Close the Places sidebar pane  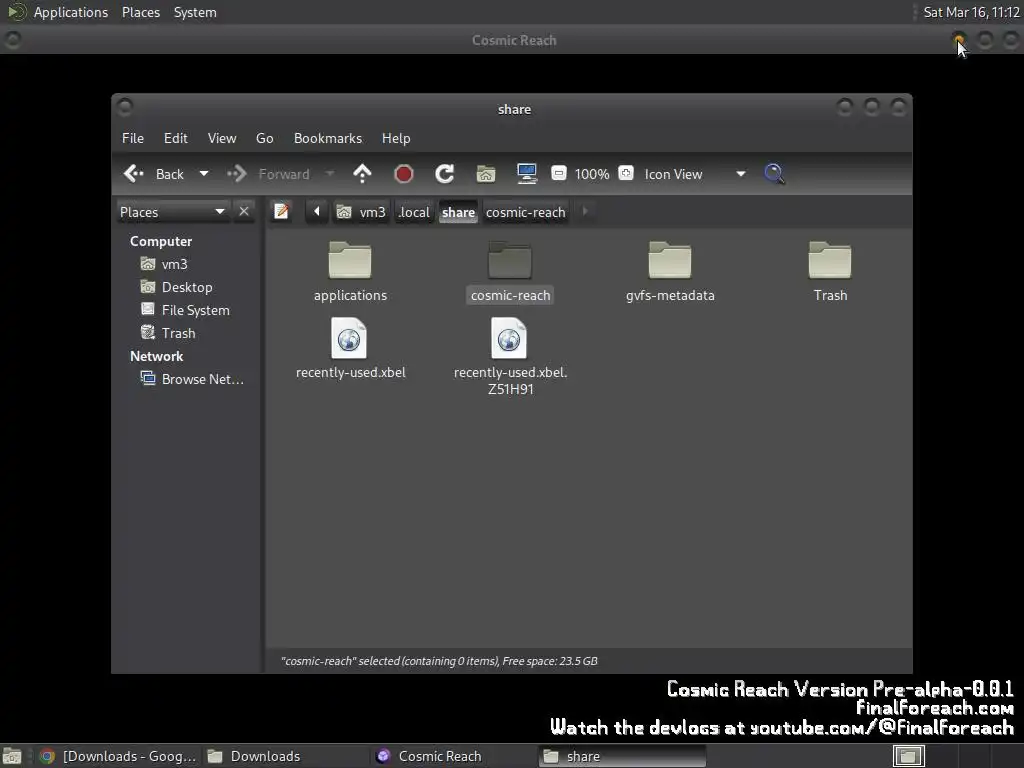(x=244, y=212)
